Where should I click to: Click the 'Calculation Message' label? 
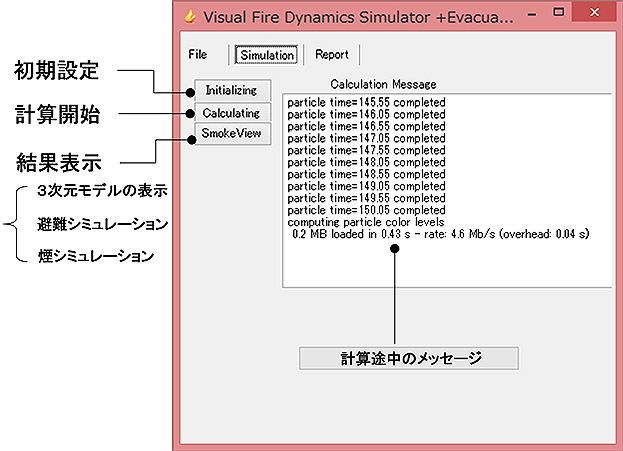coord(383,84)
